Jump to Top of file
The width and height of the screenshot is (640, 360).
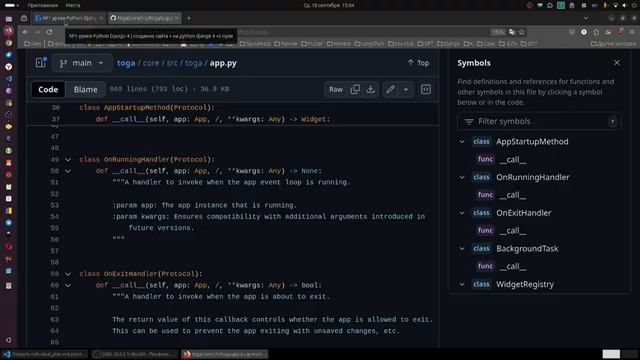point(418,63)
